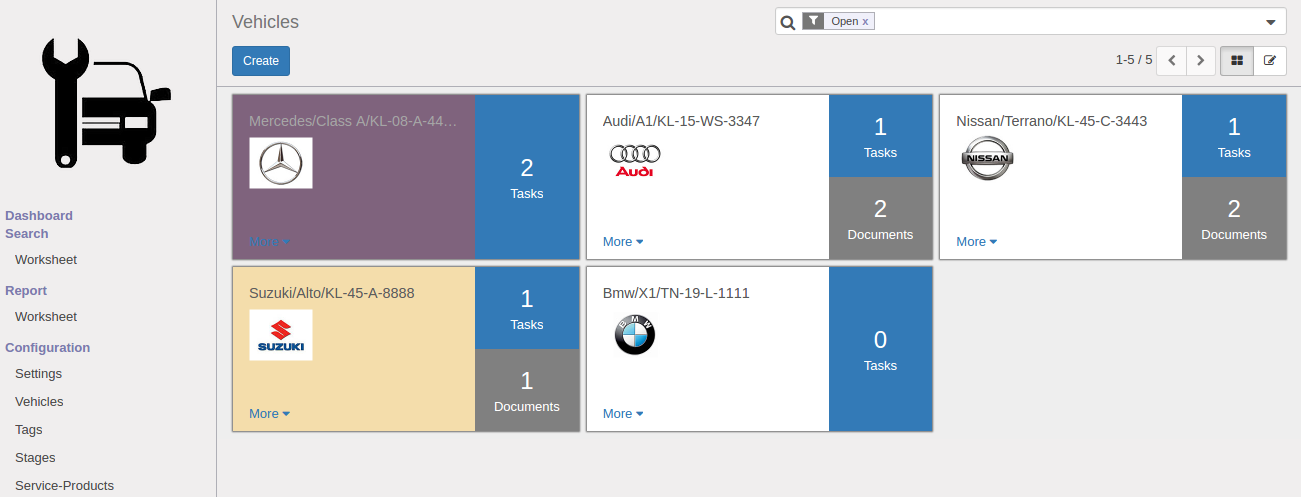This screenshot has height=497, width=1301.
Task: Open Nissan Terrano's 2 Documents tile
Action: pos(1233,219)
